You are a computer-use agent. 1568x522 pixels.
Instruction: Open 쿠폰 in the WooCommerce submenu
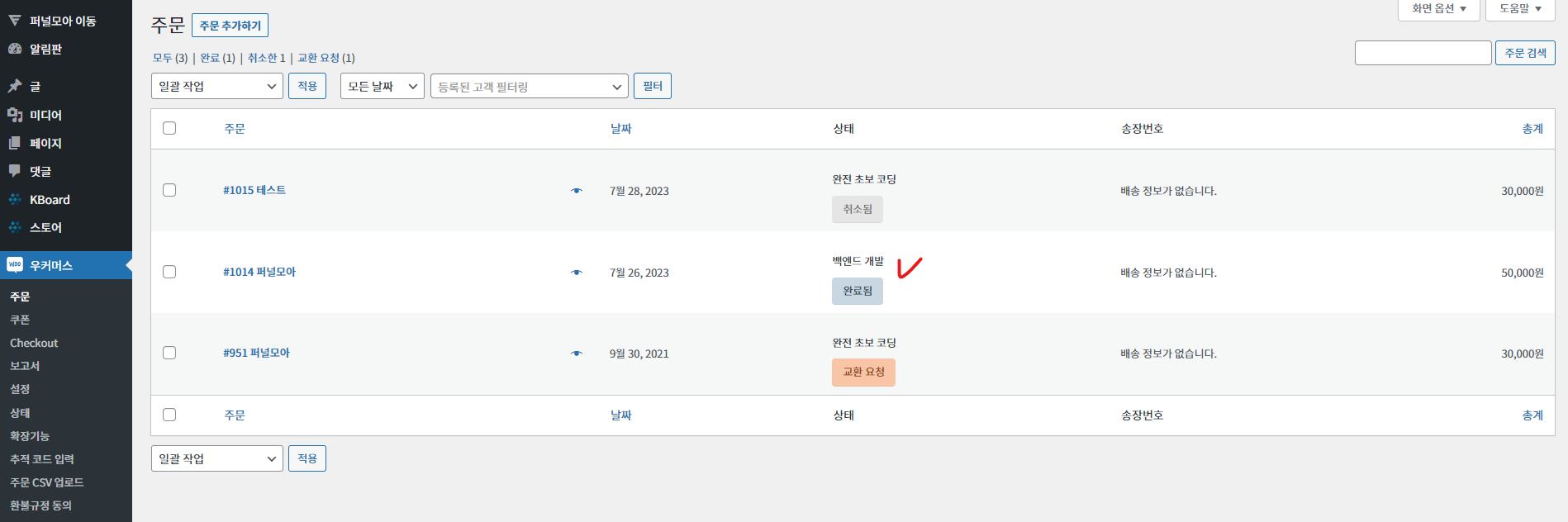point(20,320)
